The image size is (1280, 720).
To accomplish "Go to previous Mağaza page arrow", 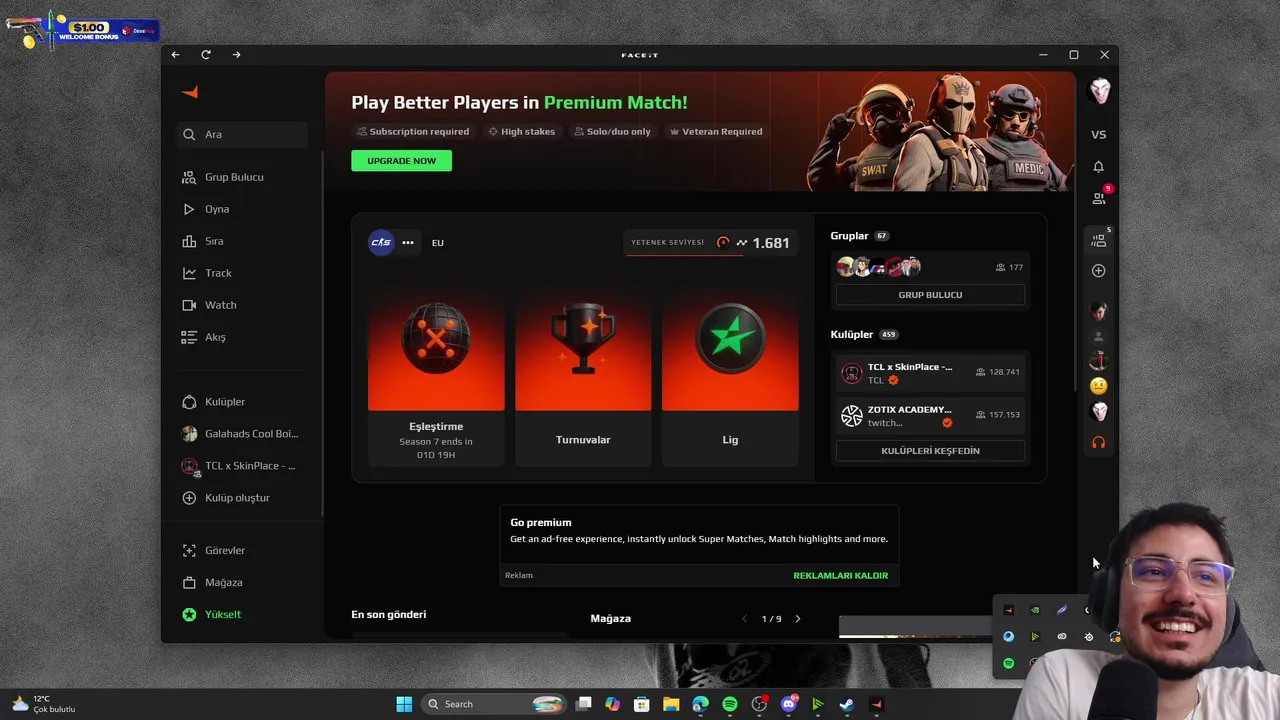I will pyautogui.click(x=744, y=619).
